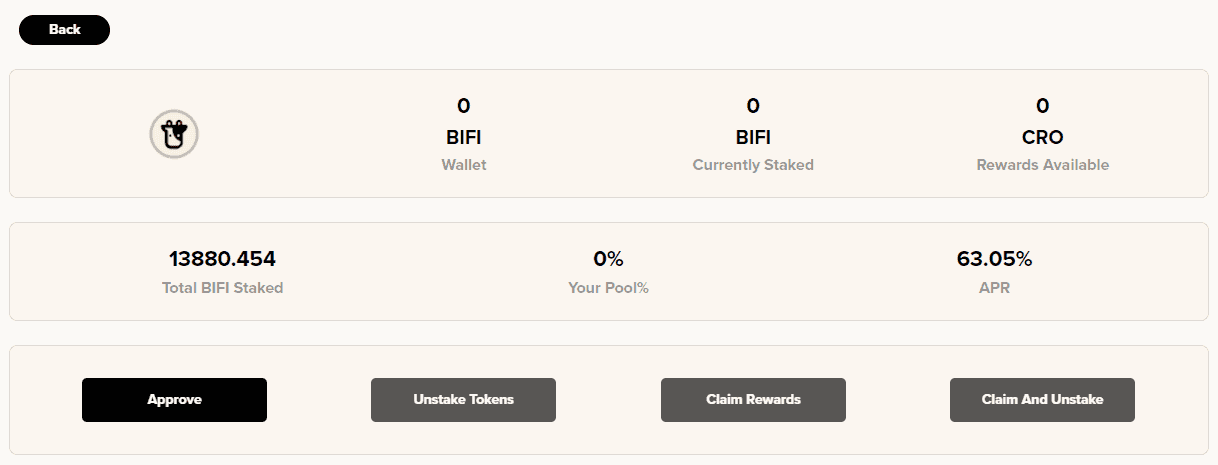Screen dimensions: 1218x465
Task: Go back using the Back button
Action: [x=64, y=30]
